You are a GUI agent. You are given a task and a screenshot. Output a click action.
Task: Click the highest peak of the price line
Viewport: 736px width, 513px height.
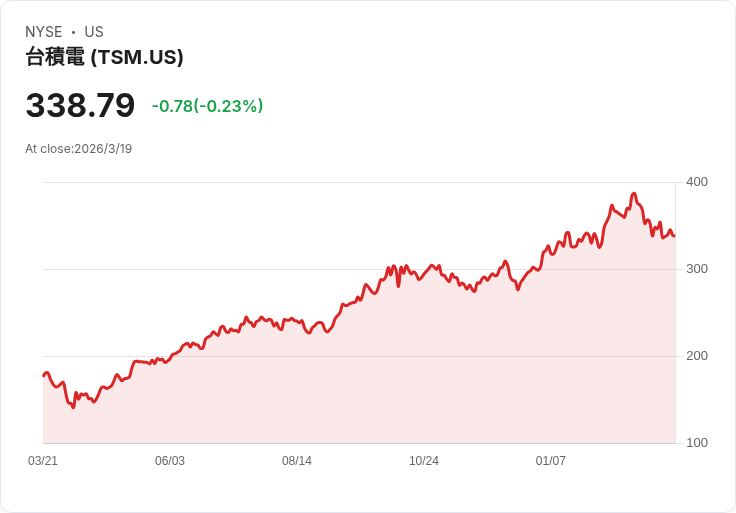tap(634, 194)
